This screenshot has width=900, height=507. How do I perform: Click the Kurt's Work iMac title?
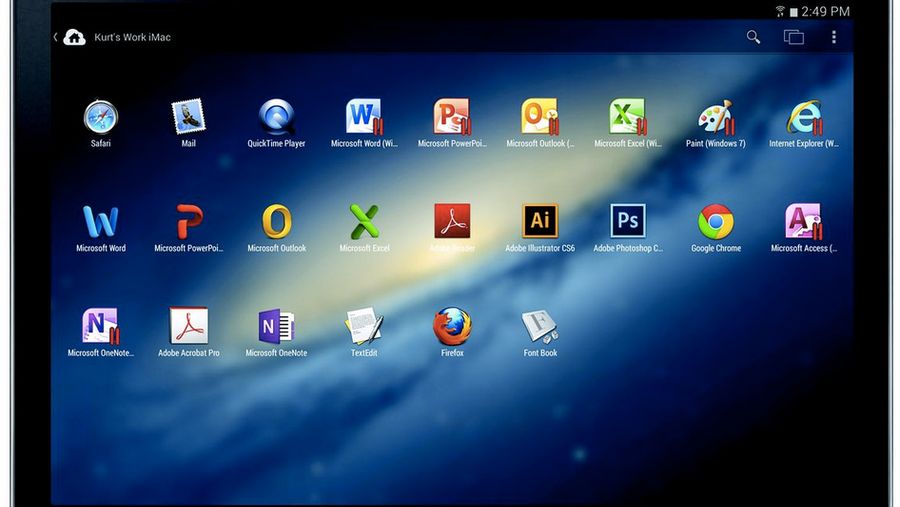coord(133,37)
